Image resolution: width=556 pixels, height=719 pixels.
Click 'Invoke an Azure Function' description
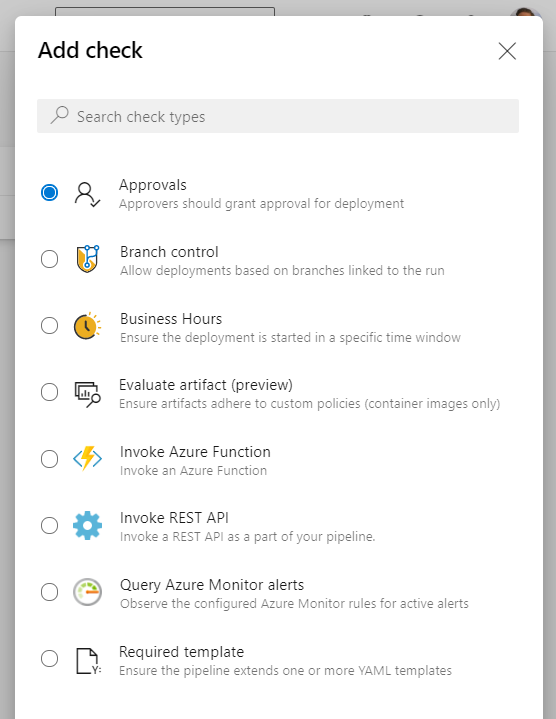(x=193, y=470)
